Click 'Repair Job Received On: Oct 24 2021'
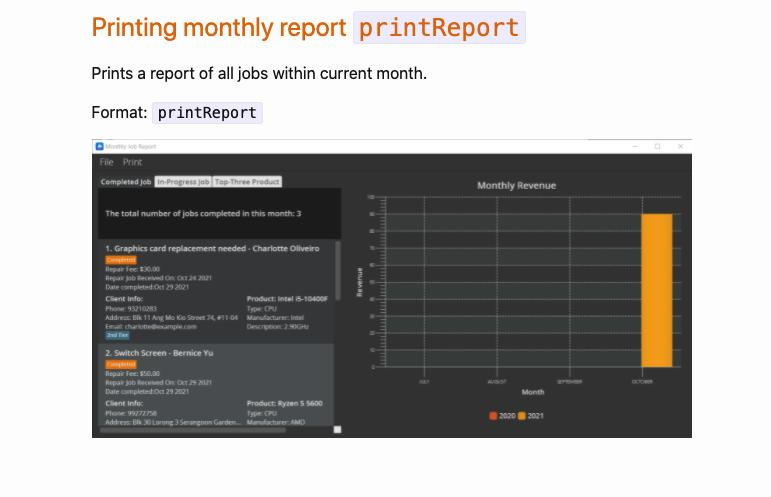Image resolution: width=771 pixels, height=497 pixels. 158,278
